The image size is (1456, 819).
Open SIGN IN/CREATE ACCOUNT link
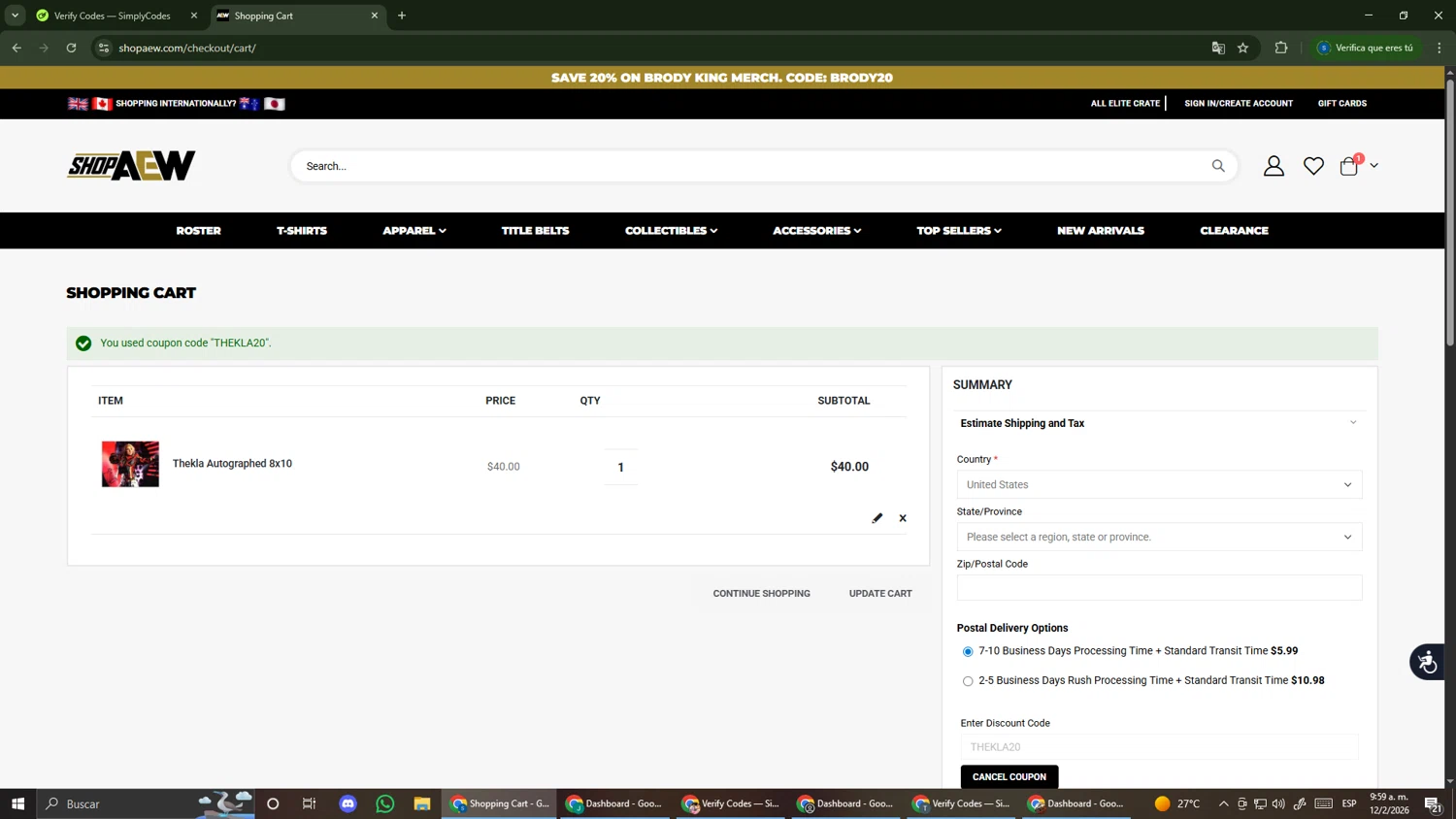coord(1239,104)
